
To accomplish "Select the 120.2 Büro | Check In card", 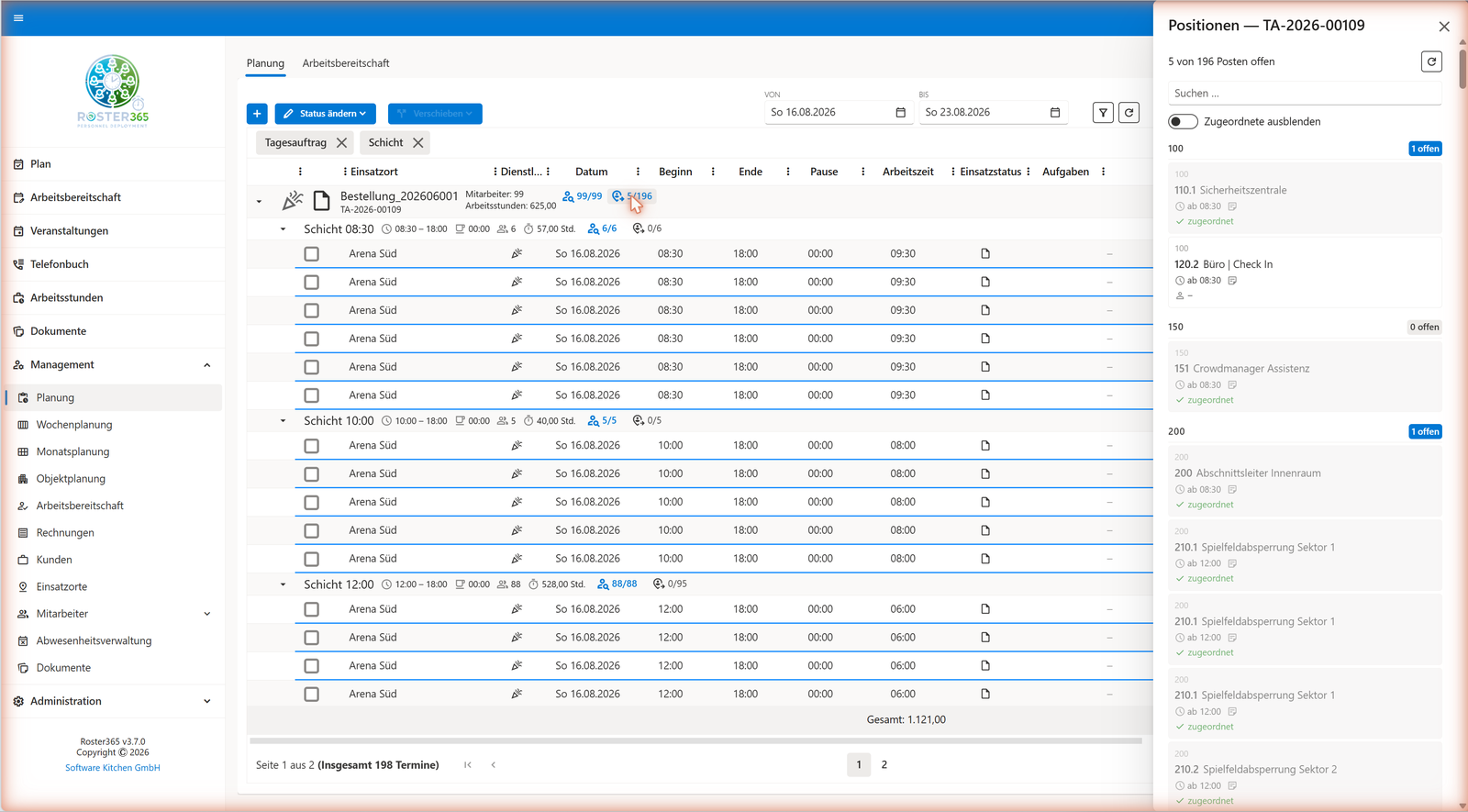I will pos(1305,273).
